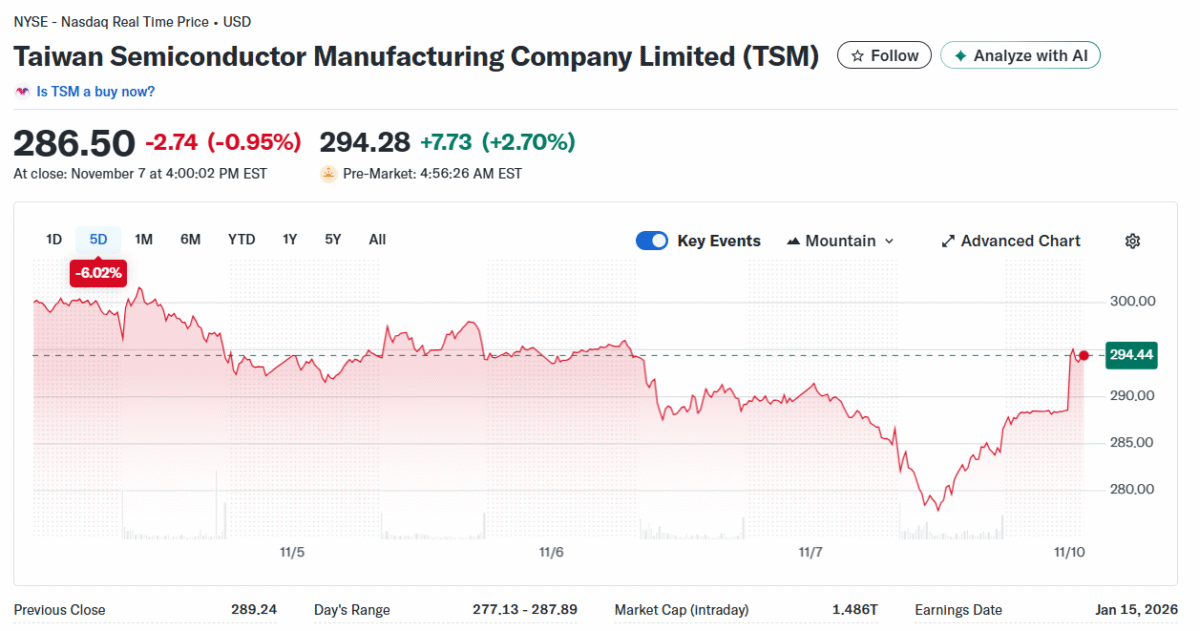Click the star icon in Follow button
Image resolution: width=1200 pixels, height=631 pixels.
857,56
